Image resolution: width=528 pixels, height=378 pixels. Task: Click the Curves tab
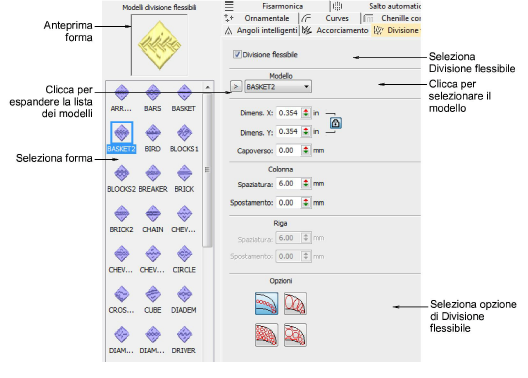330,18
